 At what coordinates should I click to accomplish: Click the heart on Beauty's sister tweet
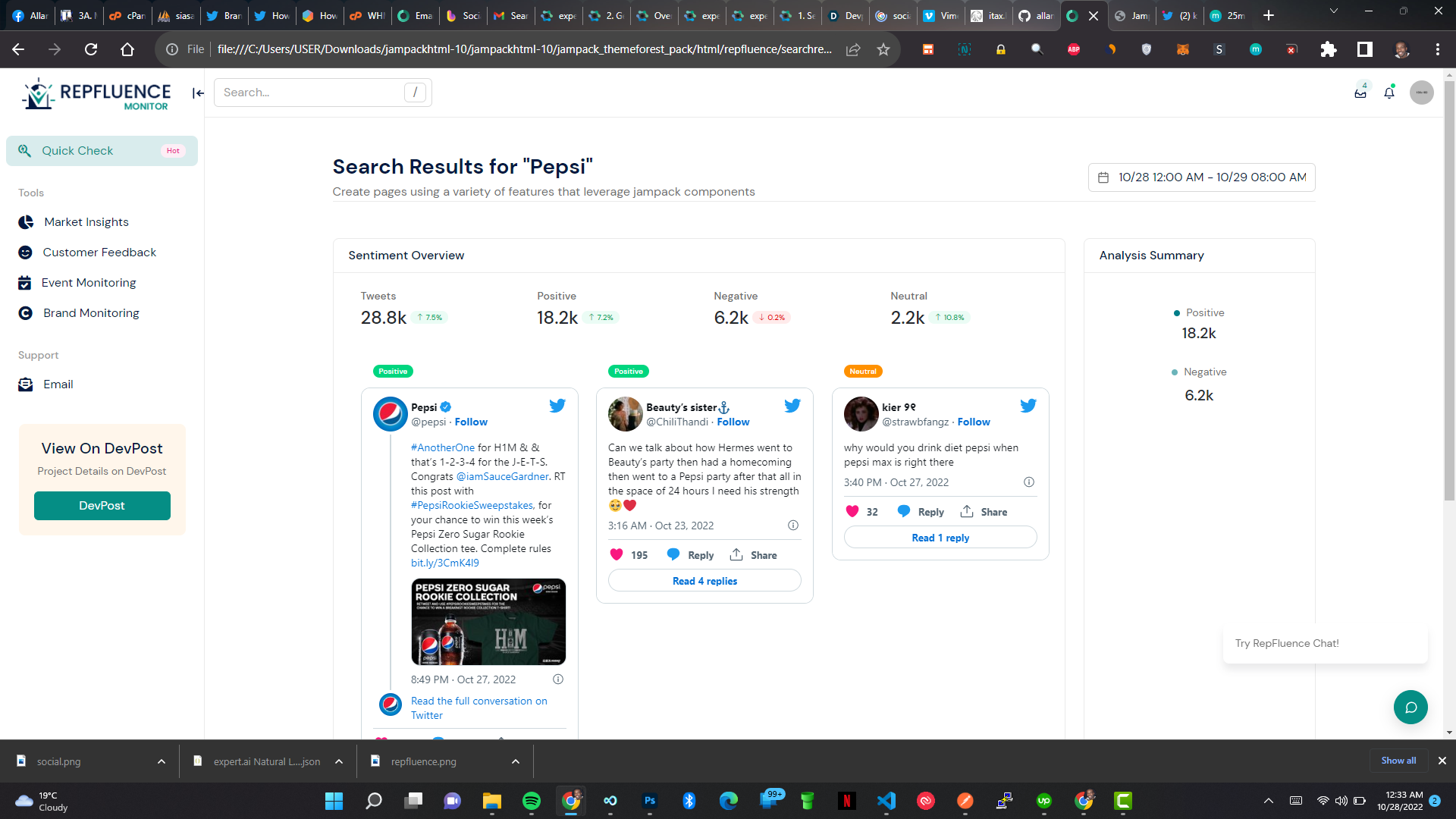617,555
